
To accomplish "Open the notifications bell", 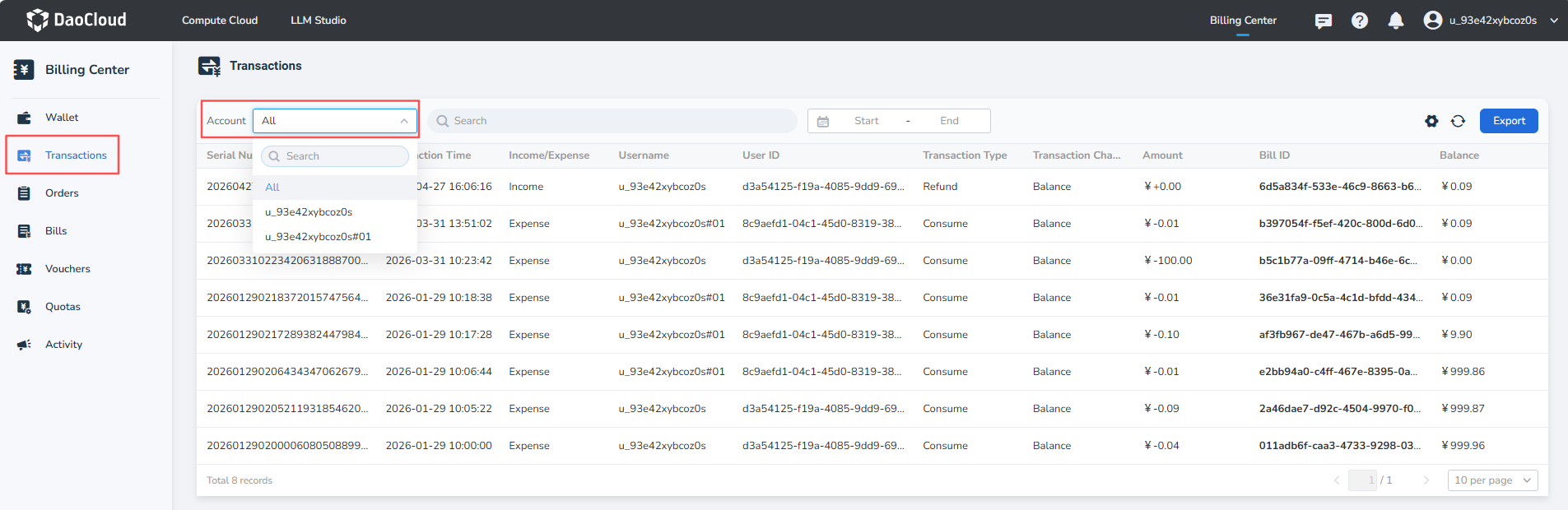I will pyautogui.click(x=1396, y=21).
